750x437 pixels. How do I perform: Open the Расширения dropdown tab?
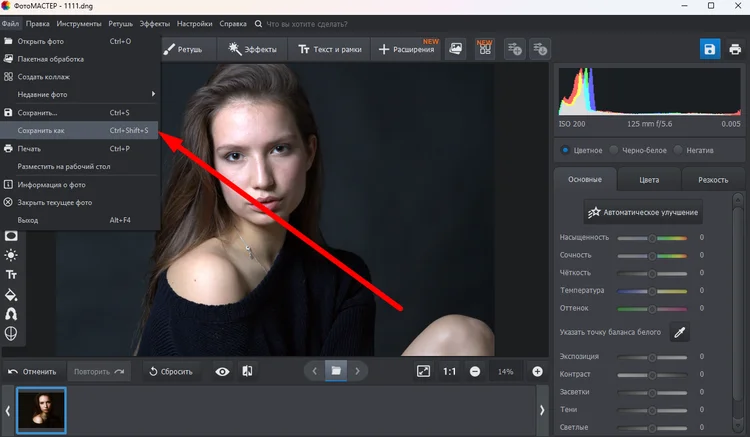pos(406,49)
